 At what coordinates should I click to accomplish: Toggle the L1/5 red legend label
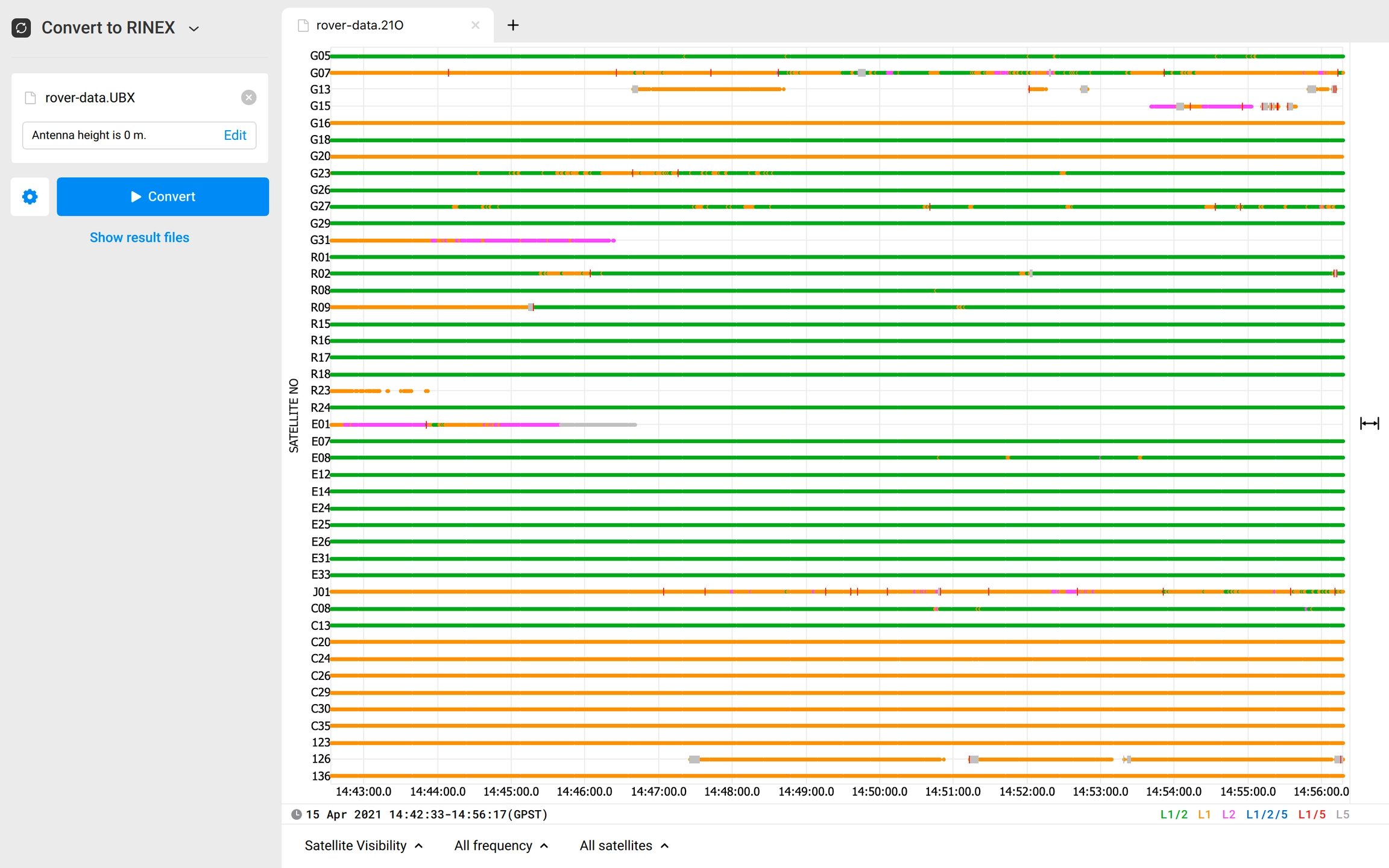(x=1311, y=814)
